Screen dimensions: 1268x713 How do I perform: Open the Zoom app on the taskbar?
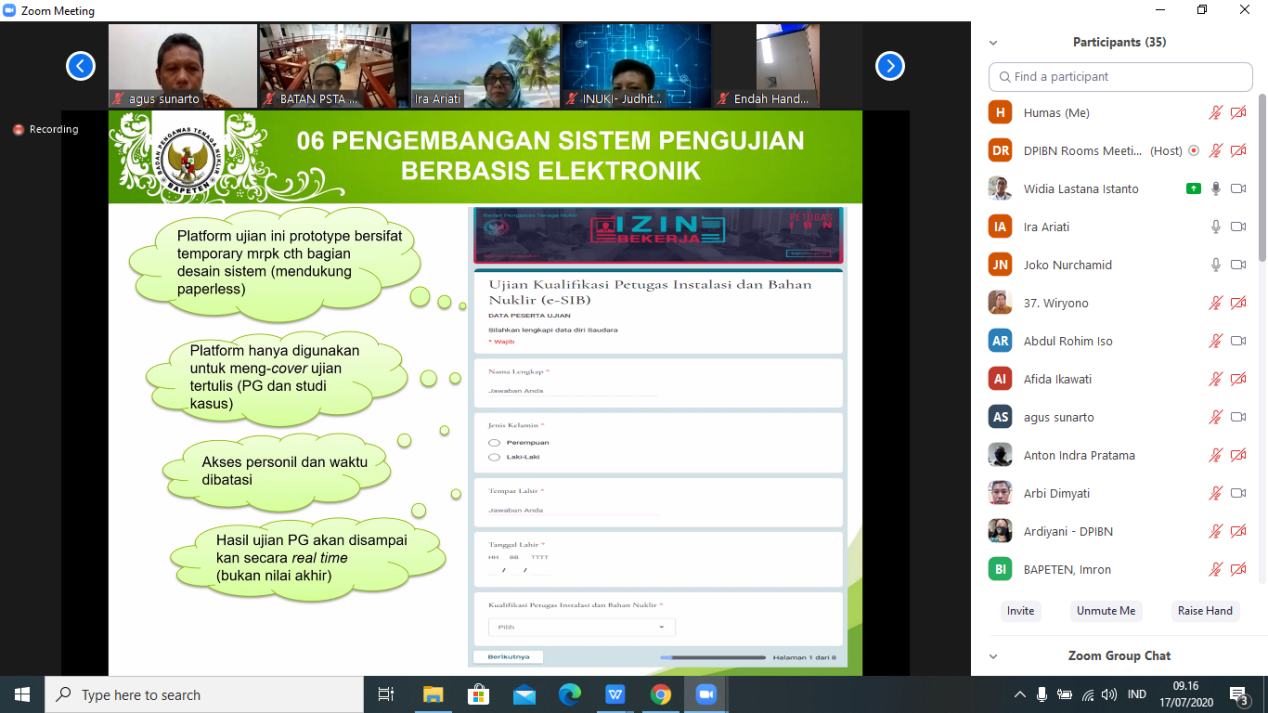coord(706,694)
